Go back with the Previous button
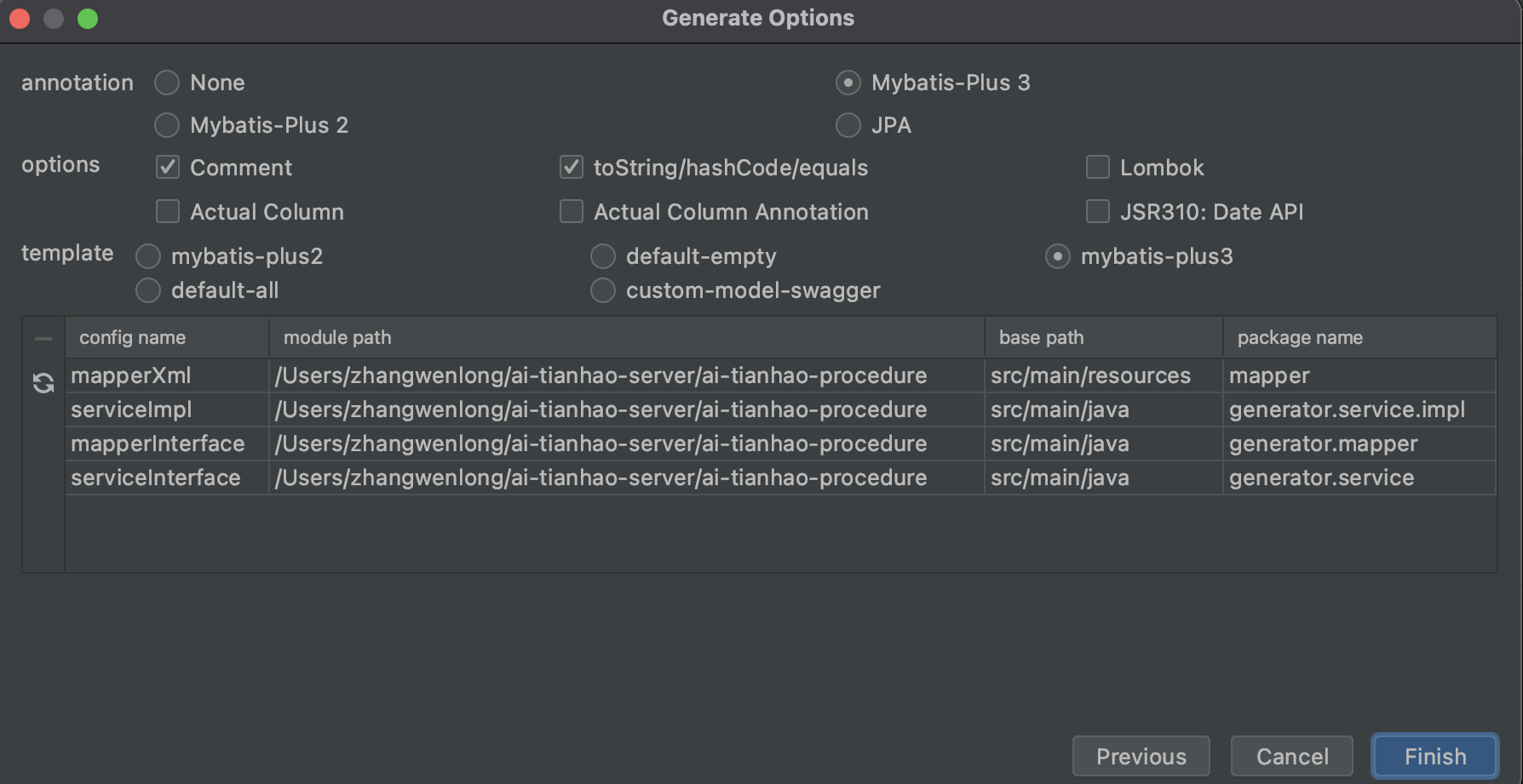The image size is (1523, 784). click(x=1141, y=756)
